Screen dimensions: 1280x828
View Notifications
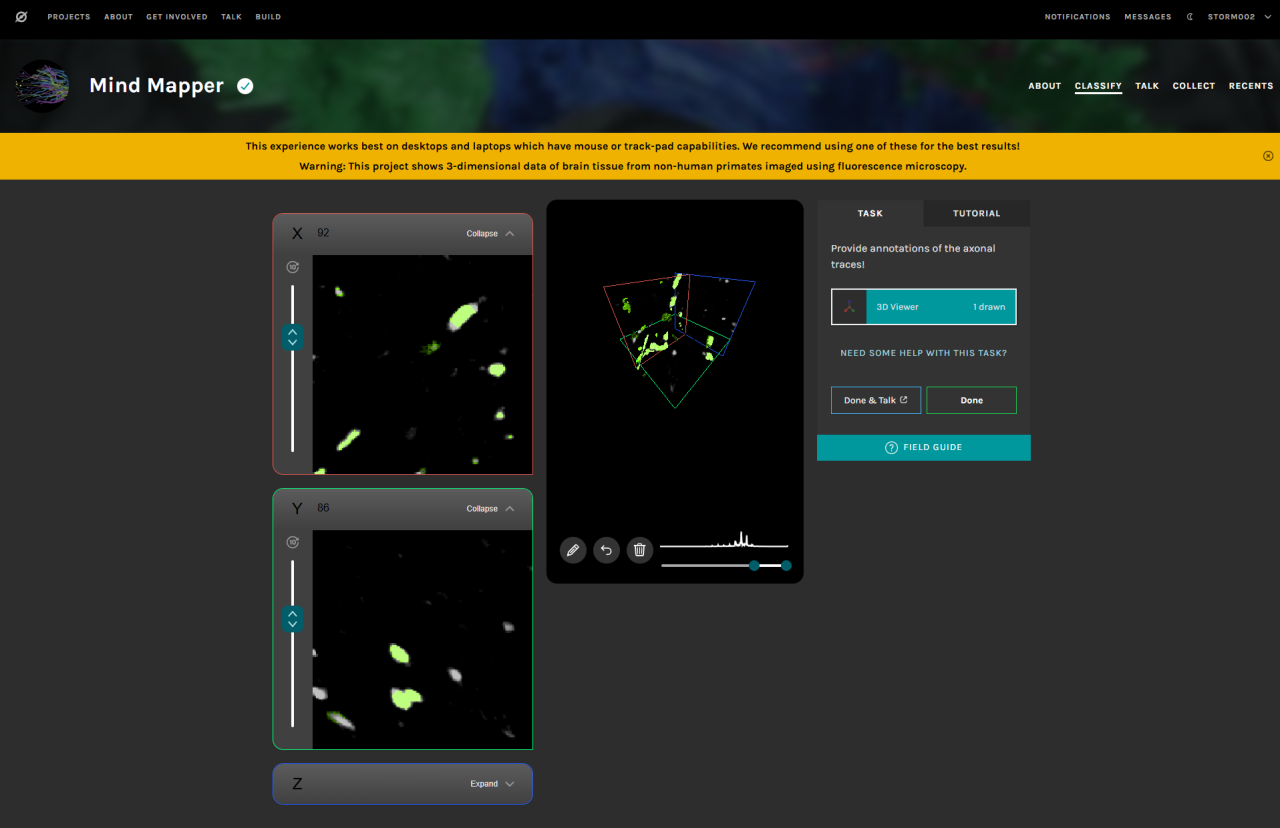click(x=1078, y=17)
